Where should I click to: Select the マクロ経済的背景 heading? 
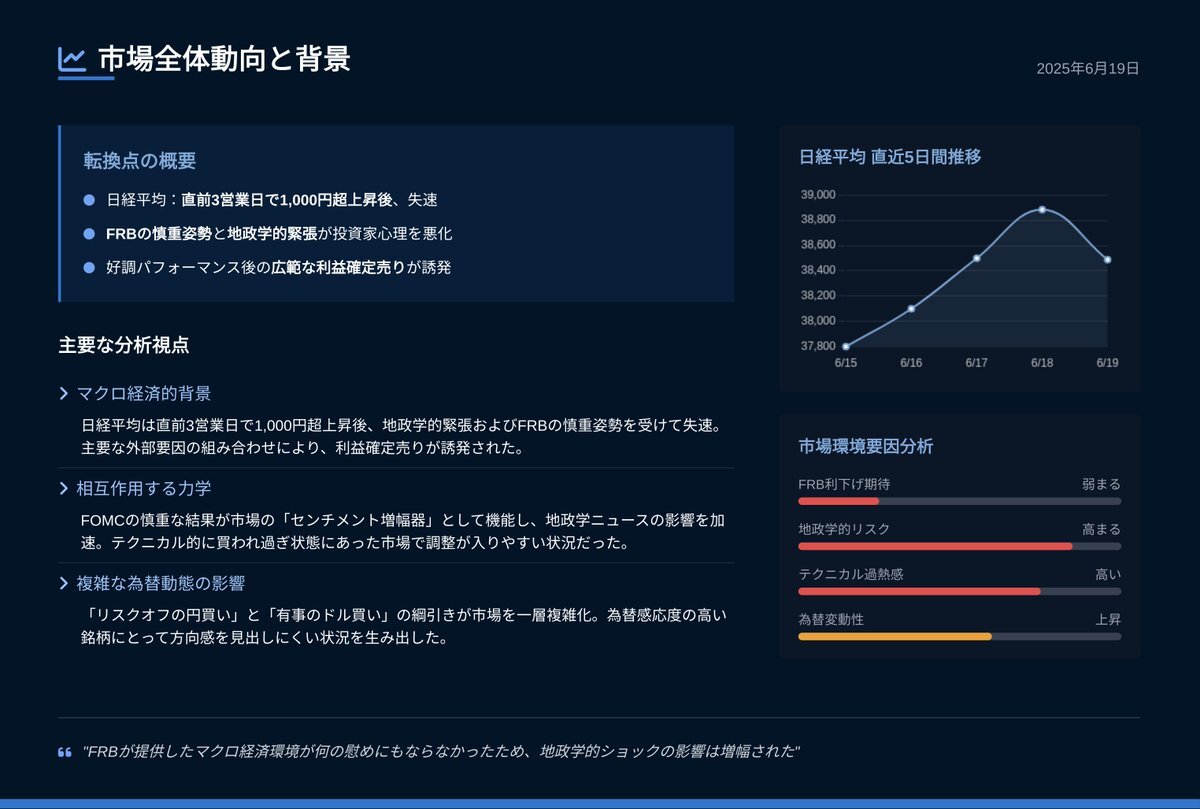[144, 393]
